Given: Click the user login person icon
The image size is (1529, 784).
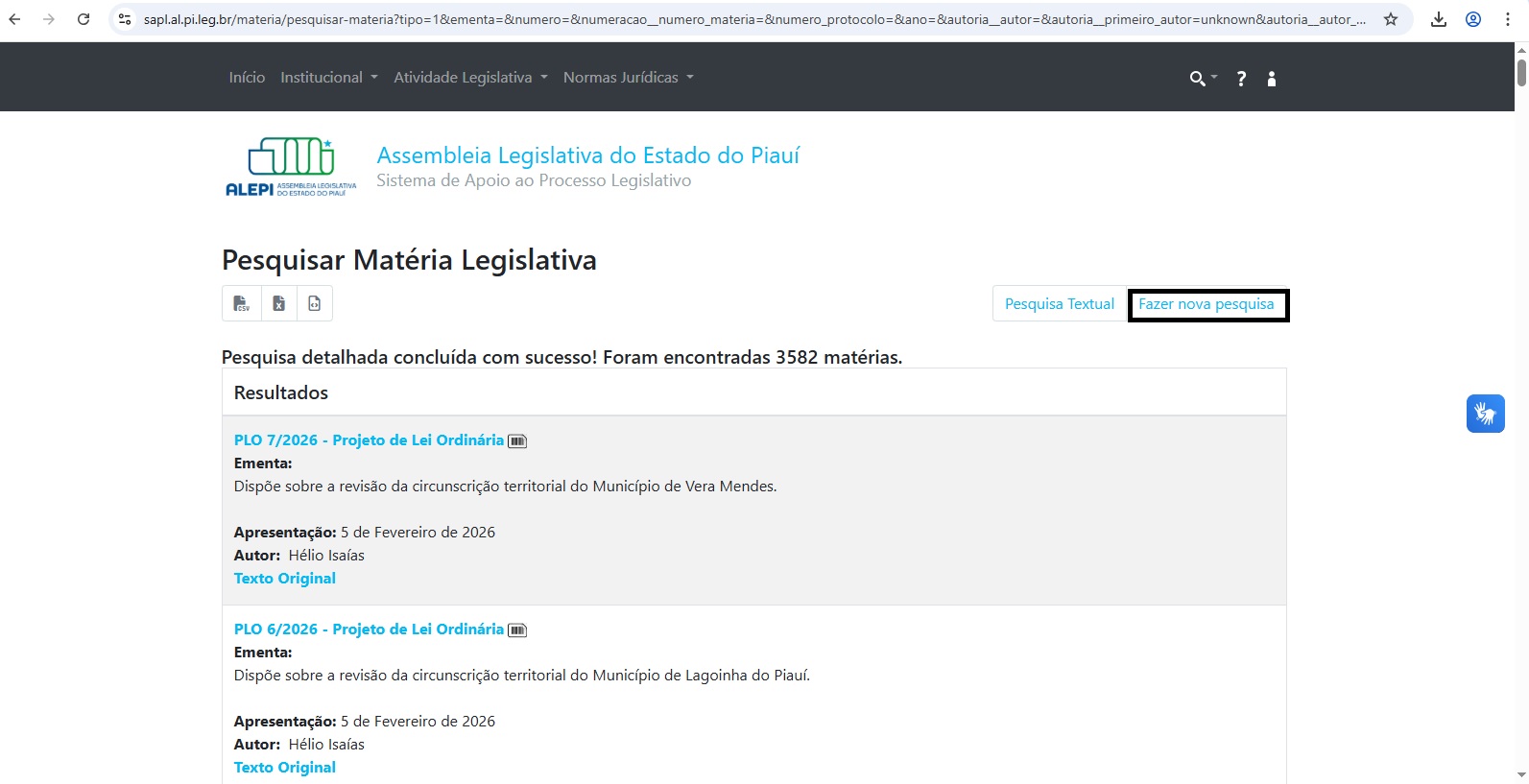Looking at the screenshot, I should pos(1272,79).
